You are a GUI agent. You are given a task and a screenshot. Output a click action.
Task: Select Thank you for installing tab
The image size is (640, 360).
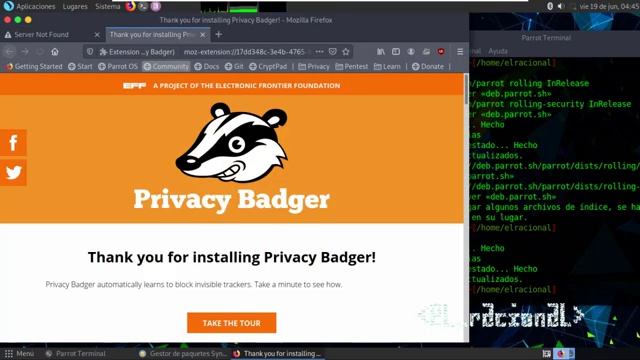click(158, 35)
